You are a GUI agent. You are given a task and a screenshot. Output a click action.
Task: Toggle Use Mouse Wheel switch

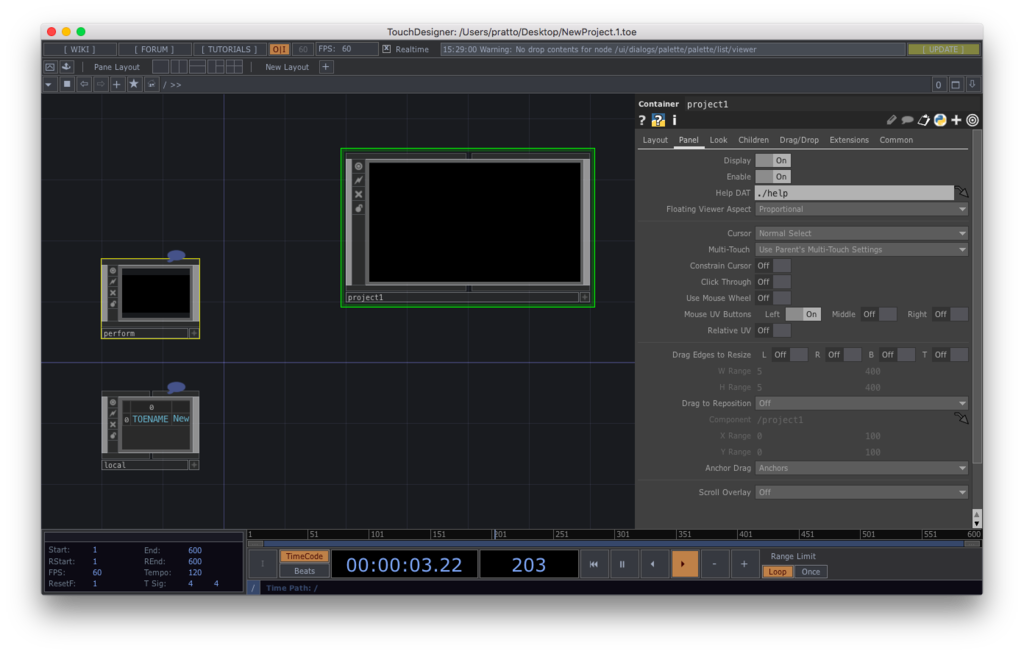coord(773,298)
